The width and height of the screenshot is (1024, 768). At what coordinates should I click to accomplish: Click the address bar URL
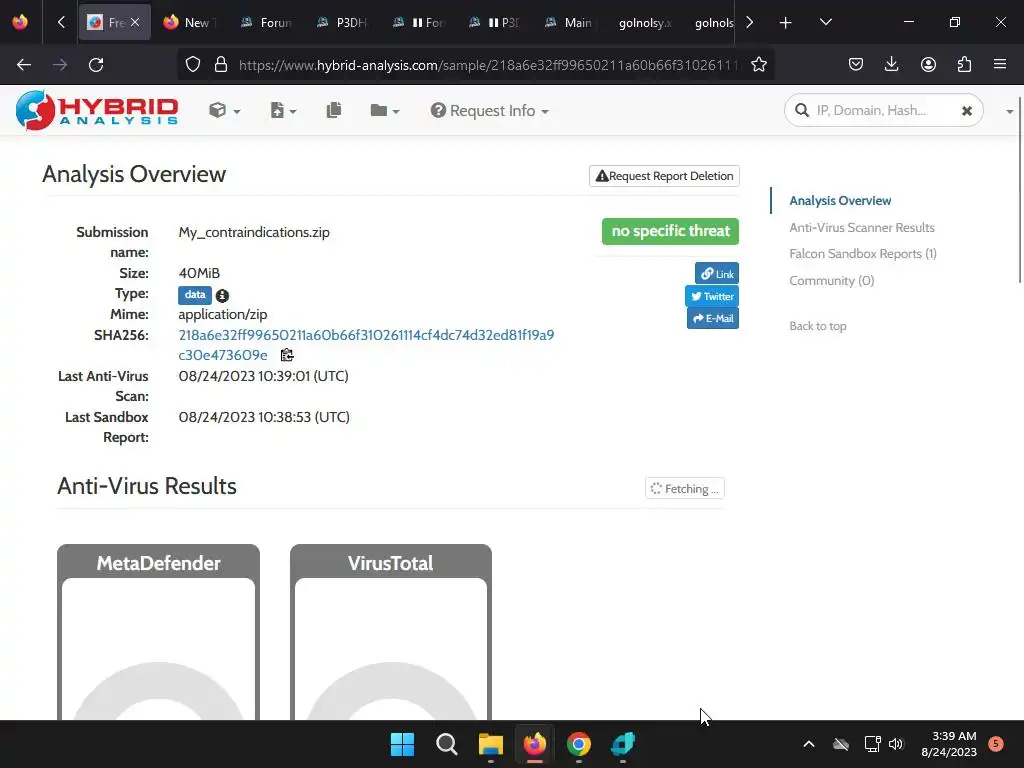click(488, 65)
